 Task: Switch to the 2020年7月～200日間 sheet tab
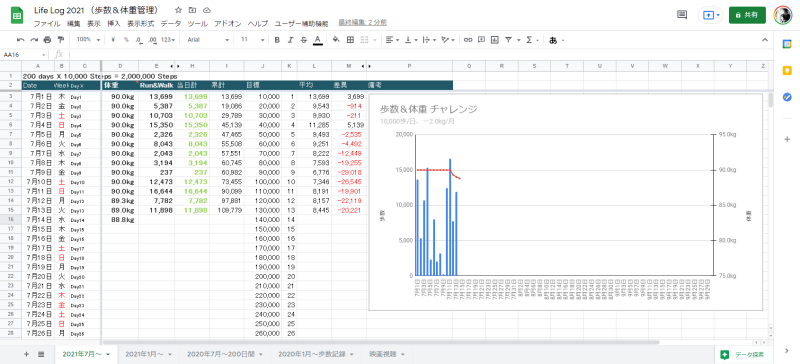click(x=224, y=354)
